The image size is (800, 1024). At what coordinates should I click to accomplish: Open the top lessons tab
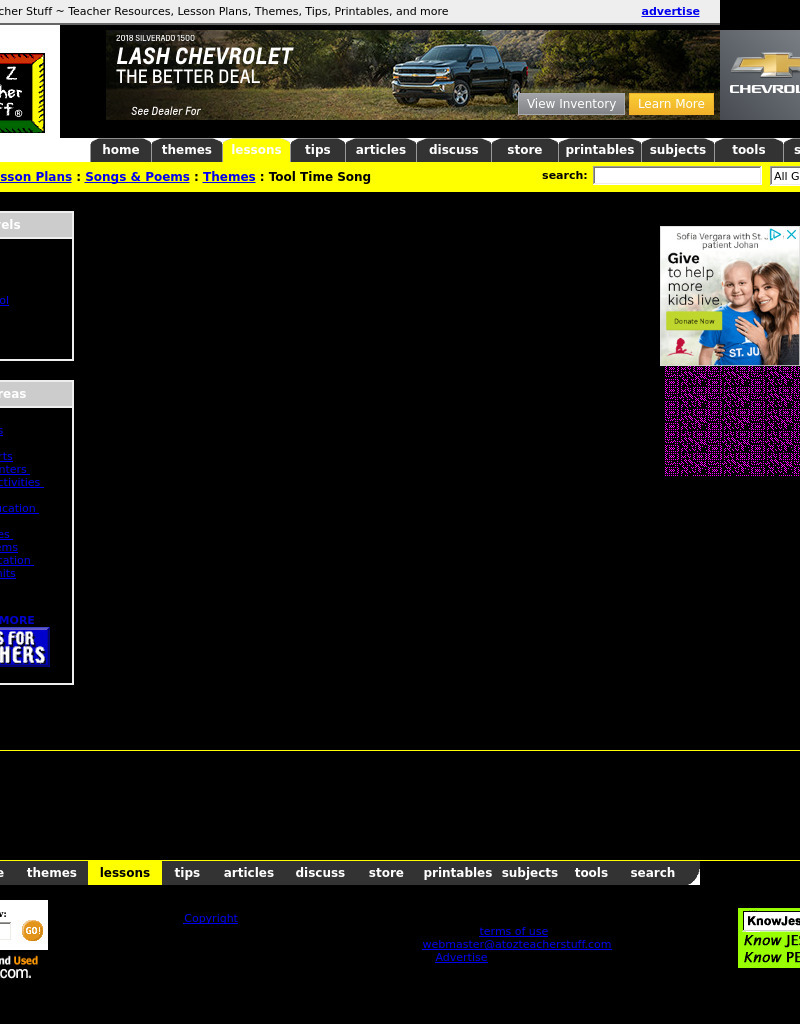point(256,150)
